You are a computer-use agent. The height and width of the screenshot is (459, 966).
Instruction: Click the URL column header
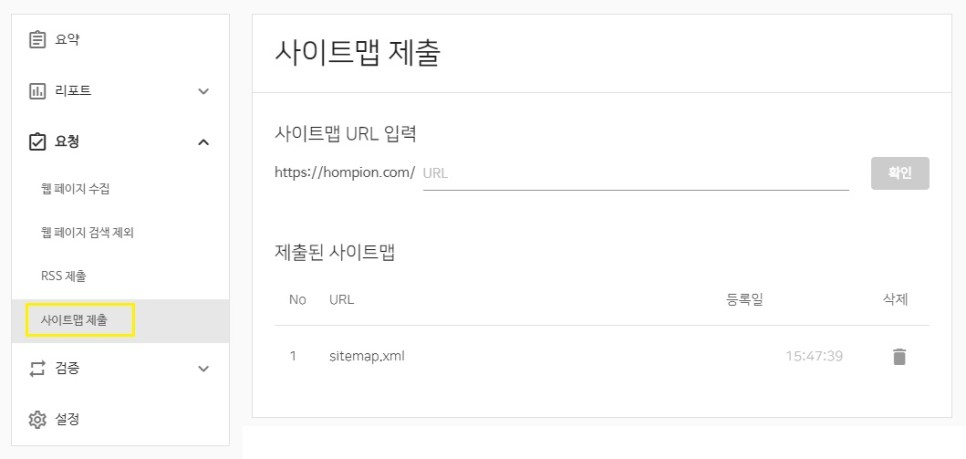(341, 299)
